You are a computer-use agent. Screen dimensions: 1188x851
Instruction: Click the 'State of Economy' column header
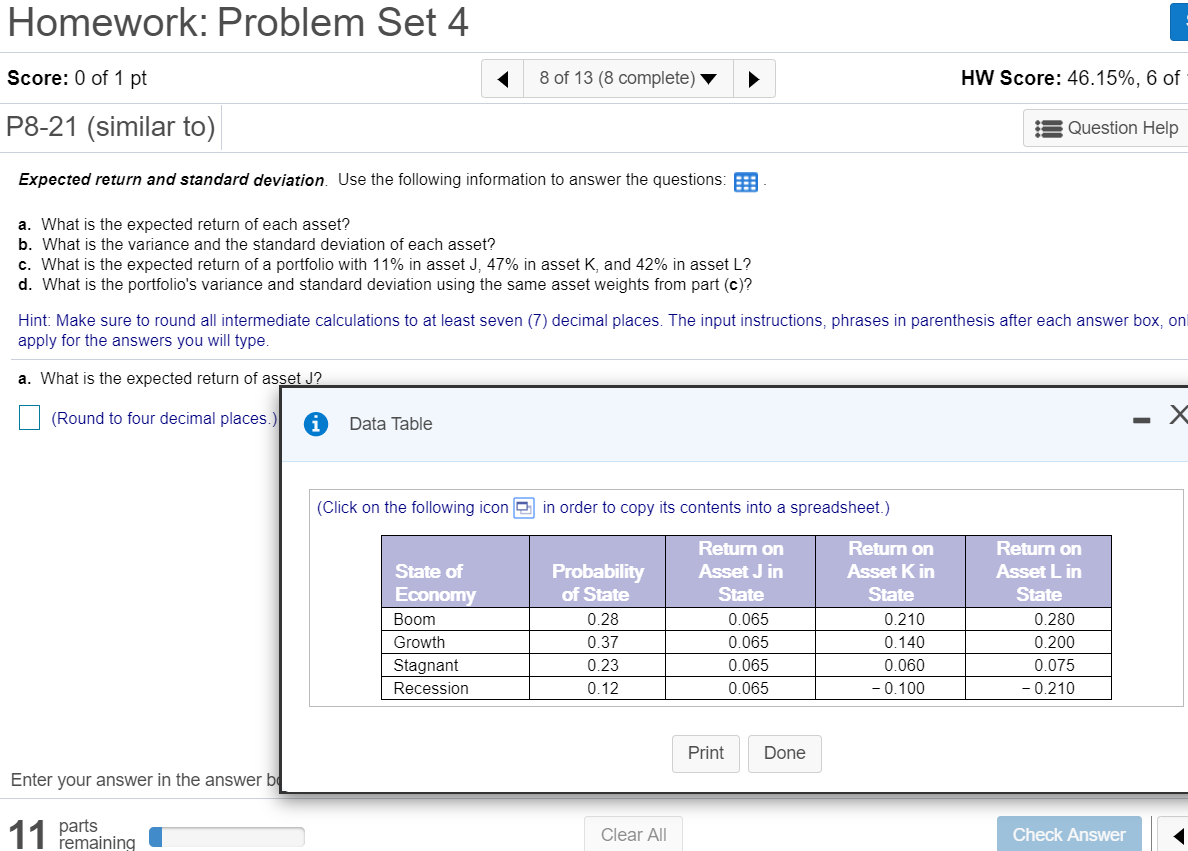click(455, 571)
